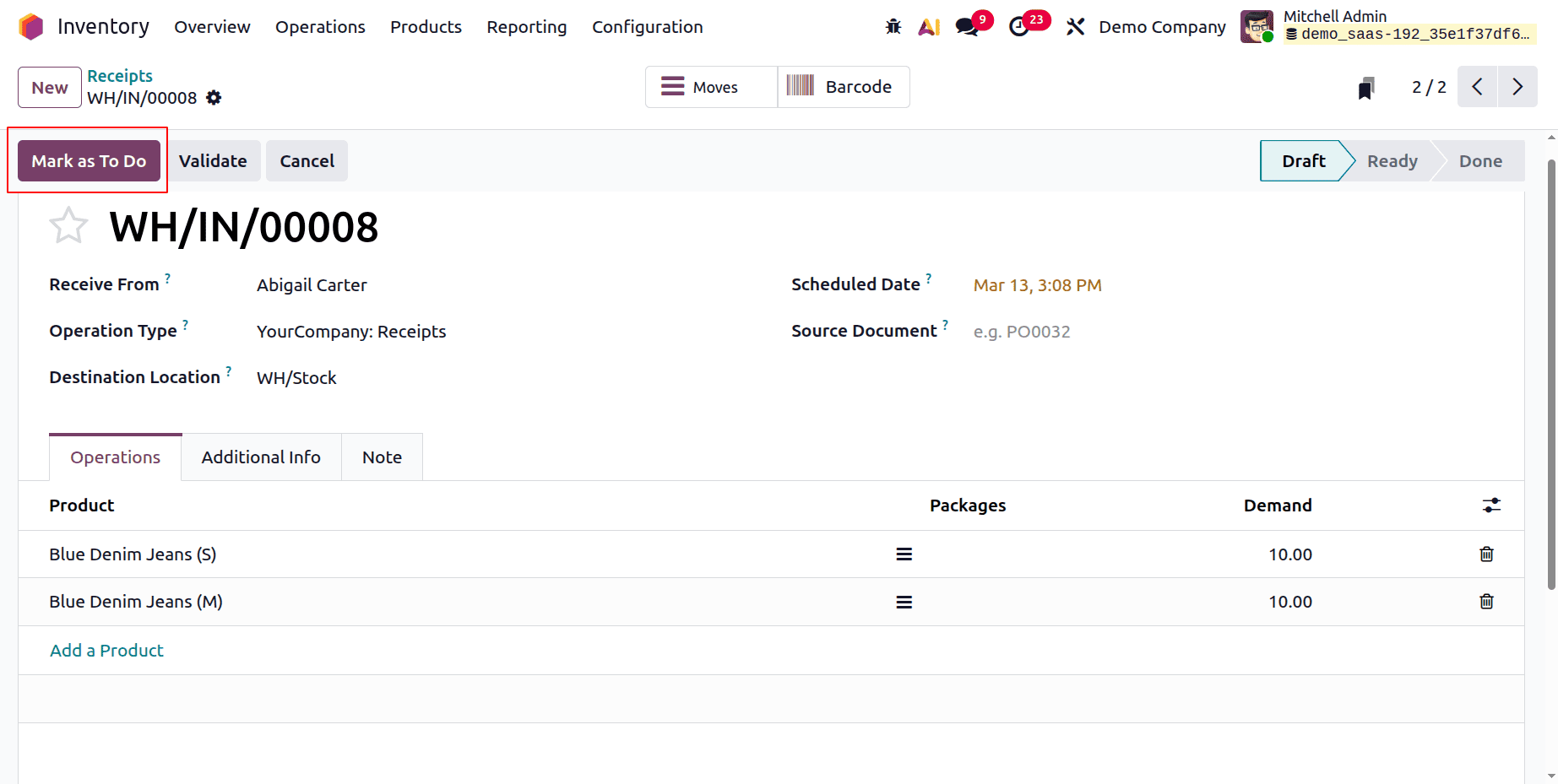
Task: Toggle the record bookmark icon
Action: [1367, 86]
